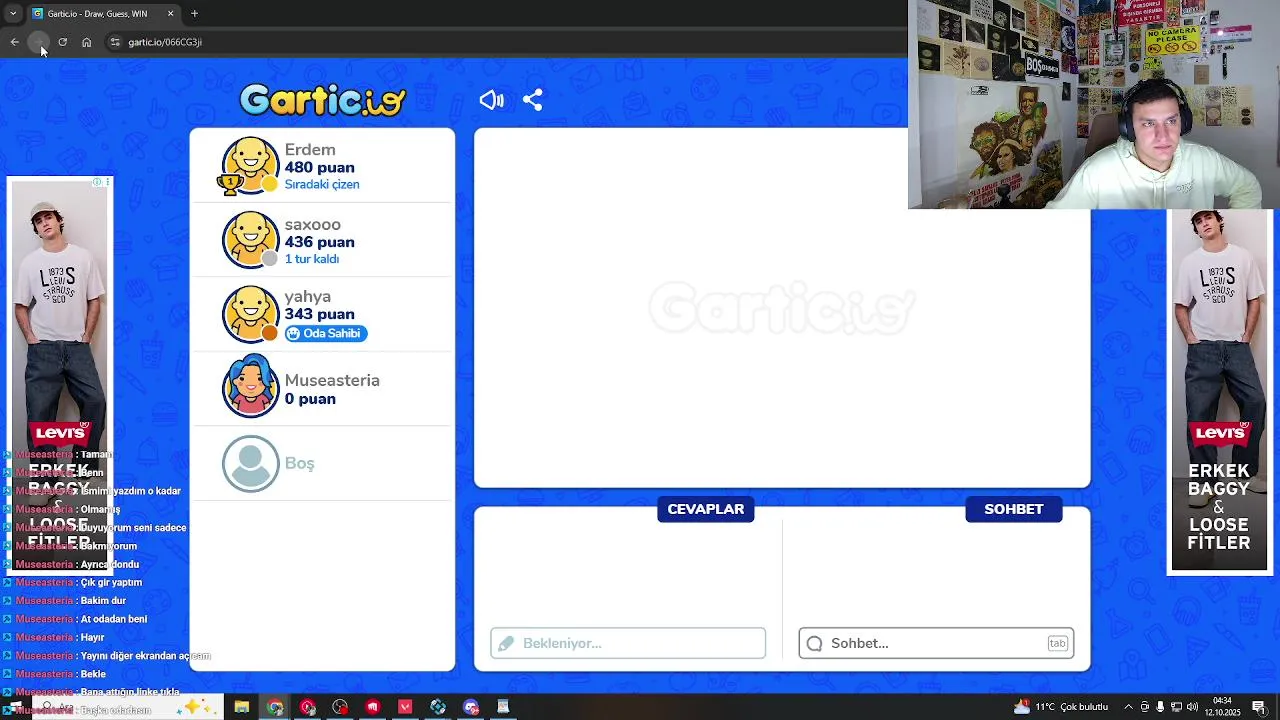
Task: Click '436 puan' score text
Action: tap(319, 242)
